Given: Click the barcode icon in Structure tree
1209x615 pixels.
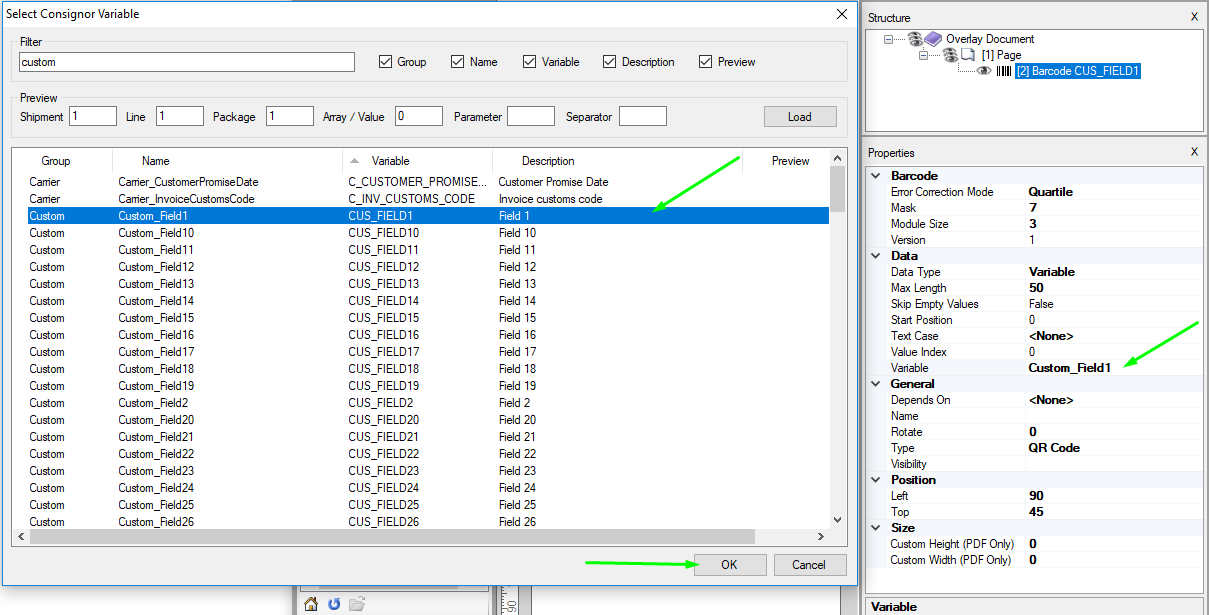Looking at the screenshot, I should 1003,71.
